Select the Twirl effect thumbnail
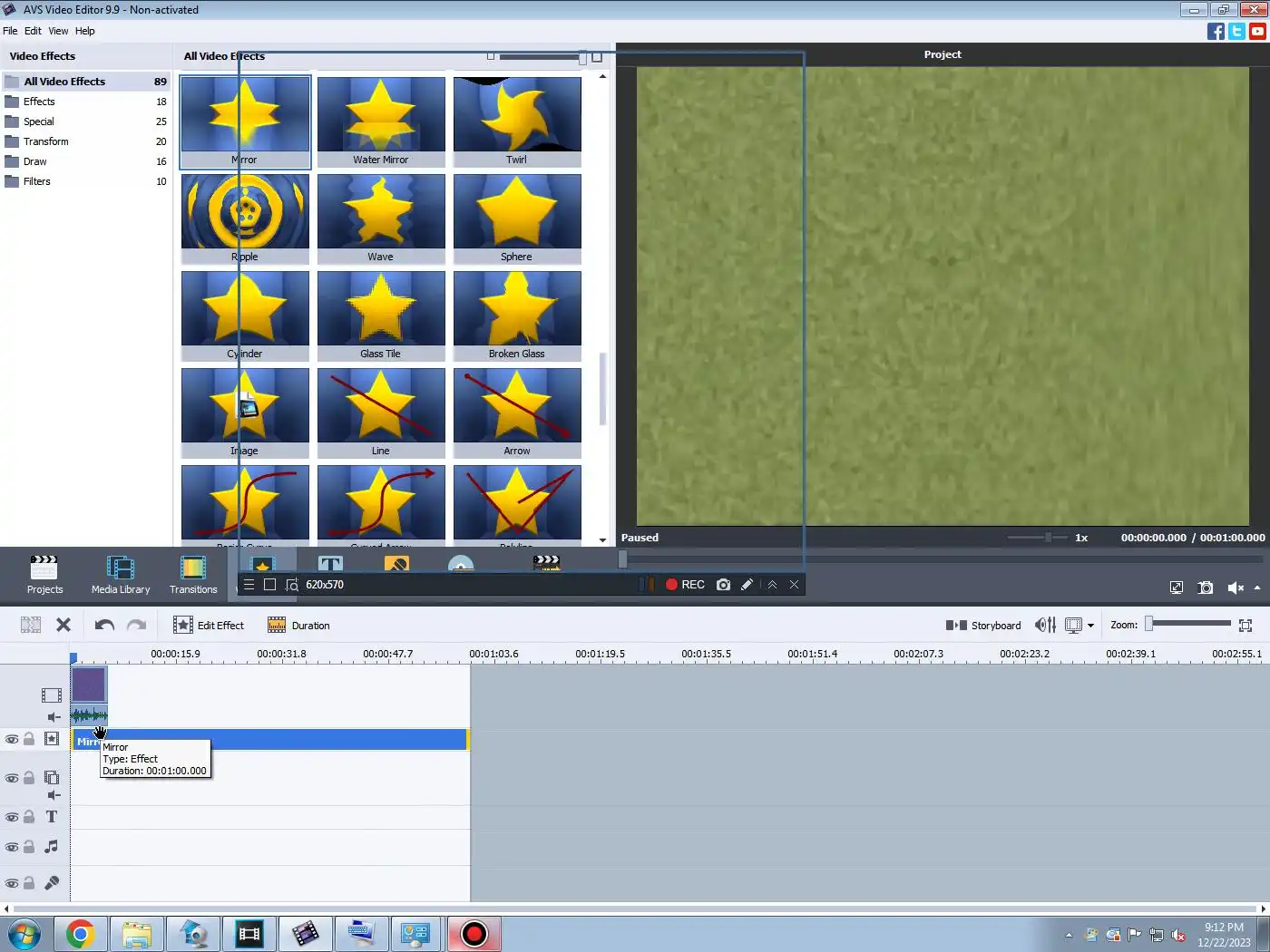This screenshot has width=1270, height=952. coord(517,121)
